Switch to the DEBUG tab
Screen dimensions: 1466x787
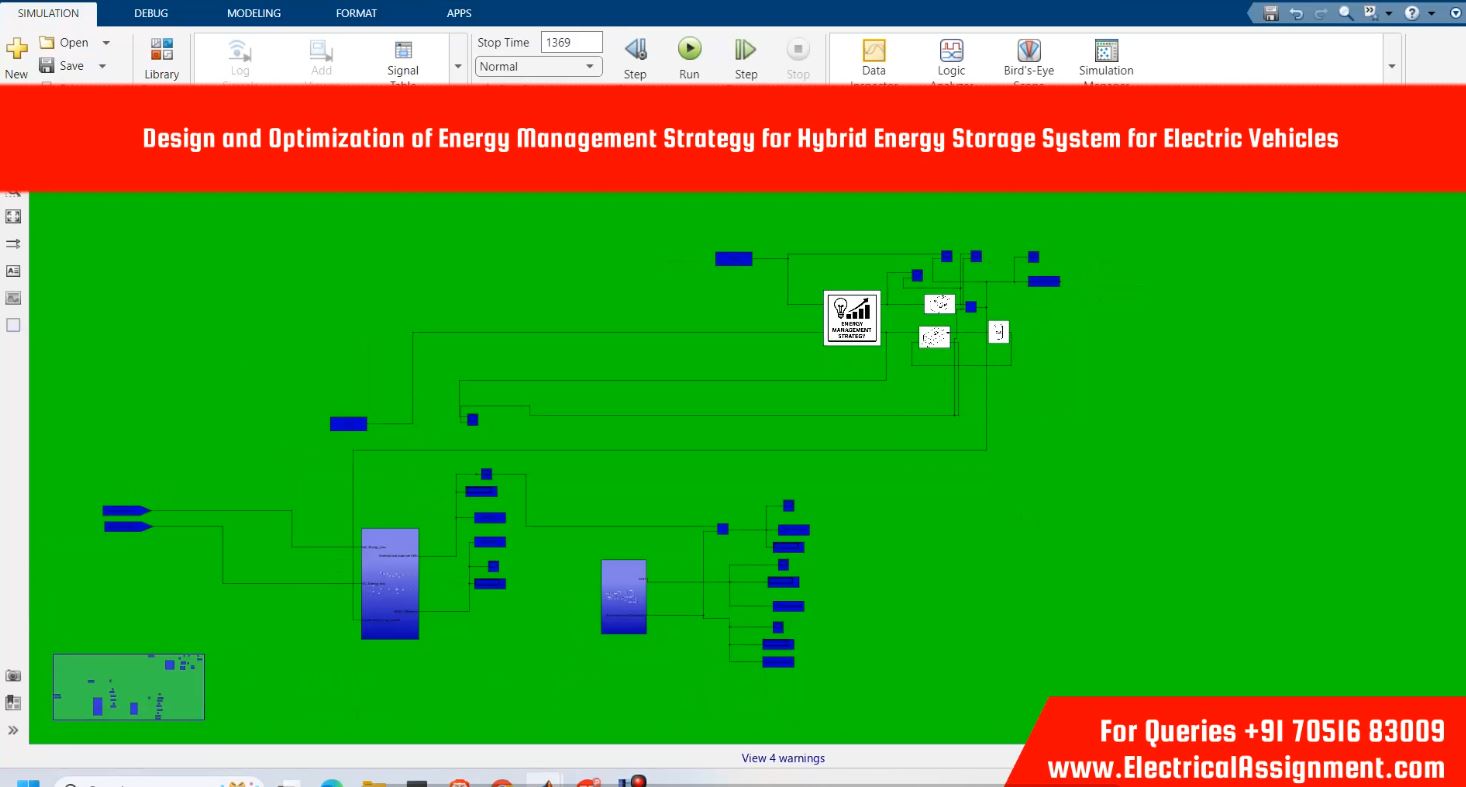click(151, 13)
